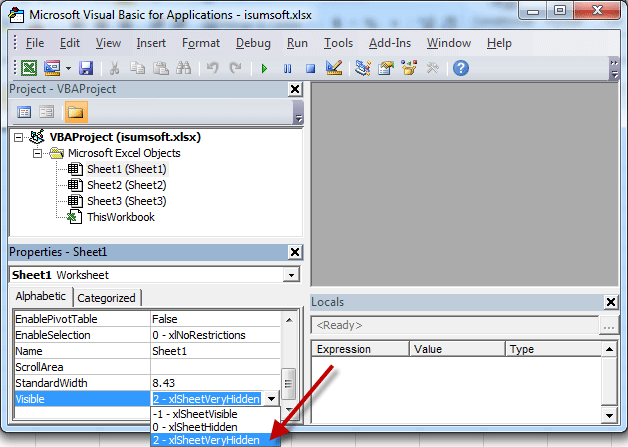Image resolution: width=628 pixels, height=447 pixels.
Task: Select the EnableSelection property row
Action: [147, 335]
